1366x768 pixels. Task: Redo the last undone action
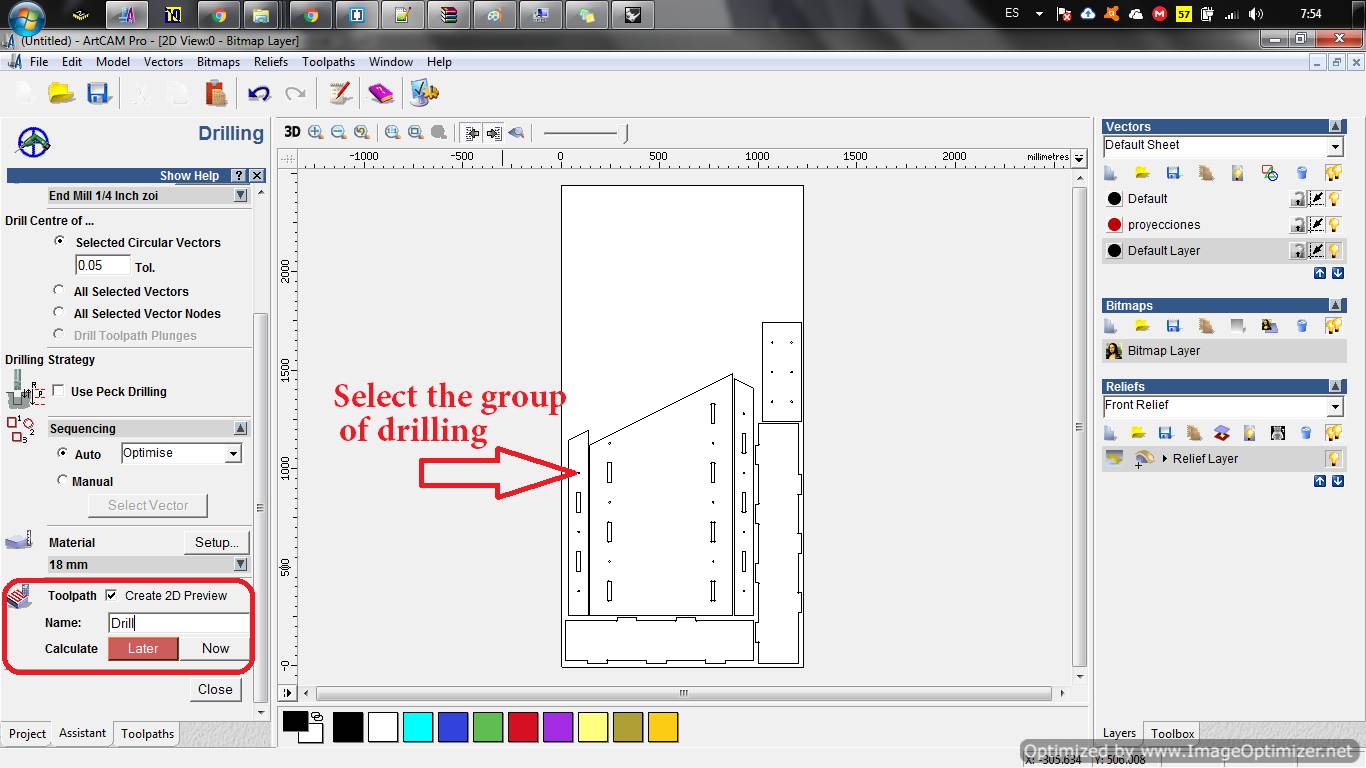295,94
